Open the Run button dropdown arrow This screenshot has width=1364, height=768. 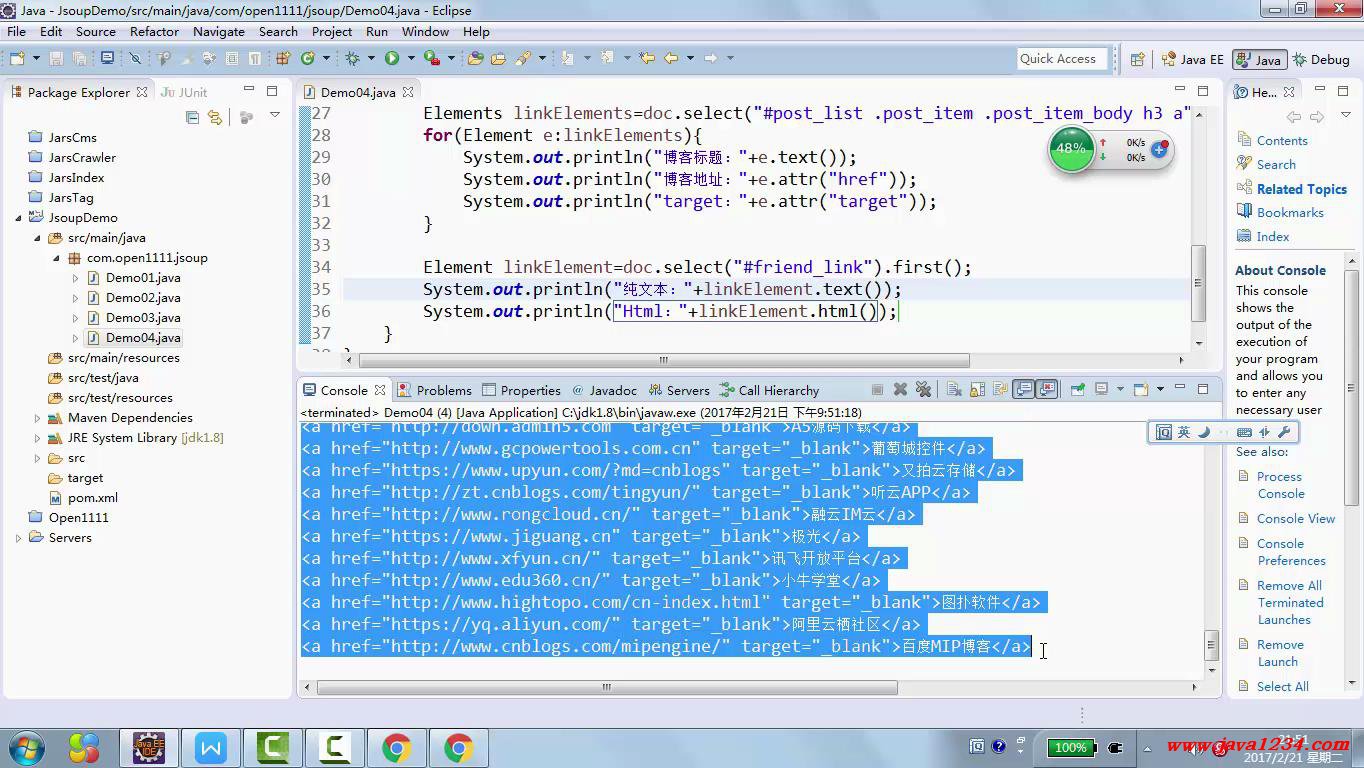click(x=411, y=58)
